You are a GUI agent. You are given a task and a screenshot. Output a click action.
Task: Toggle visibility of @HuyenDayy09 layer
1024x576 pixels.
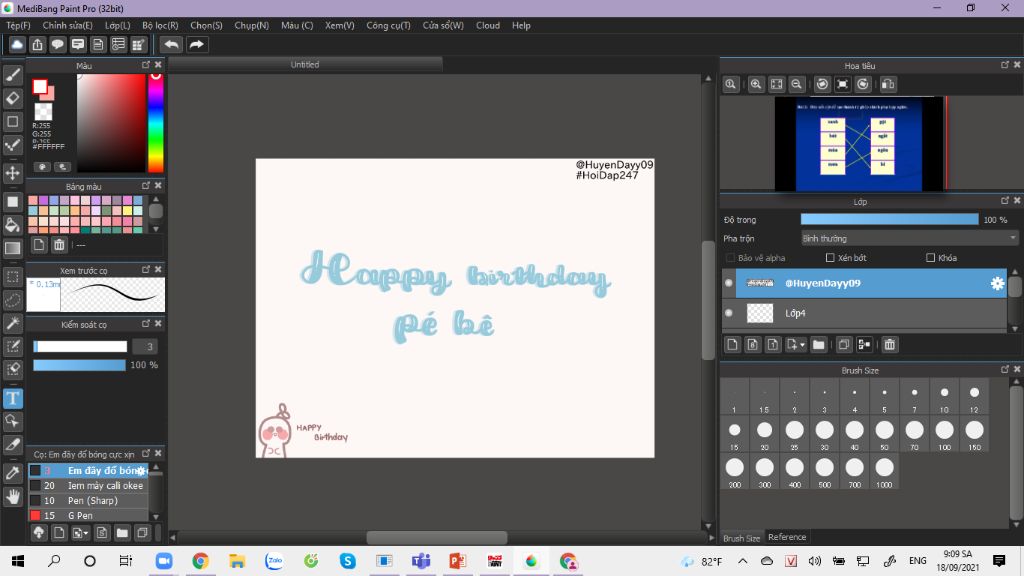729,283
